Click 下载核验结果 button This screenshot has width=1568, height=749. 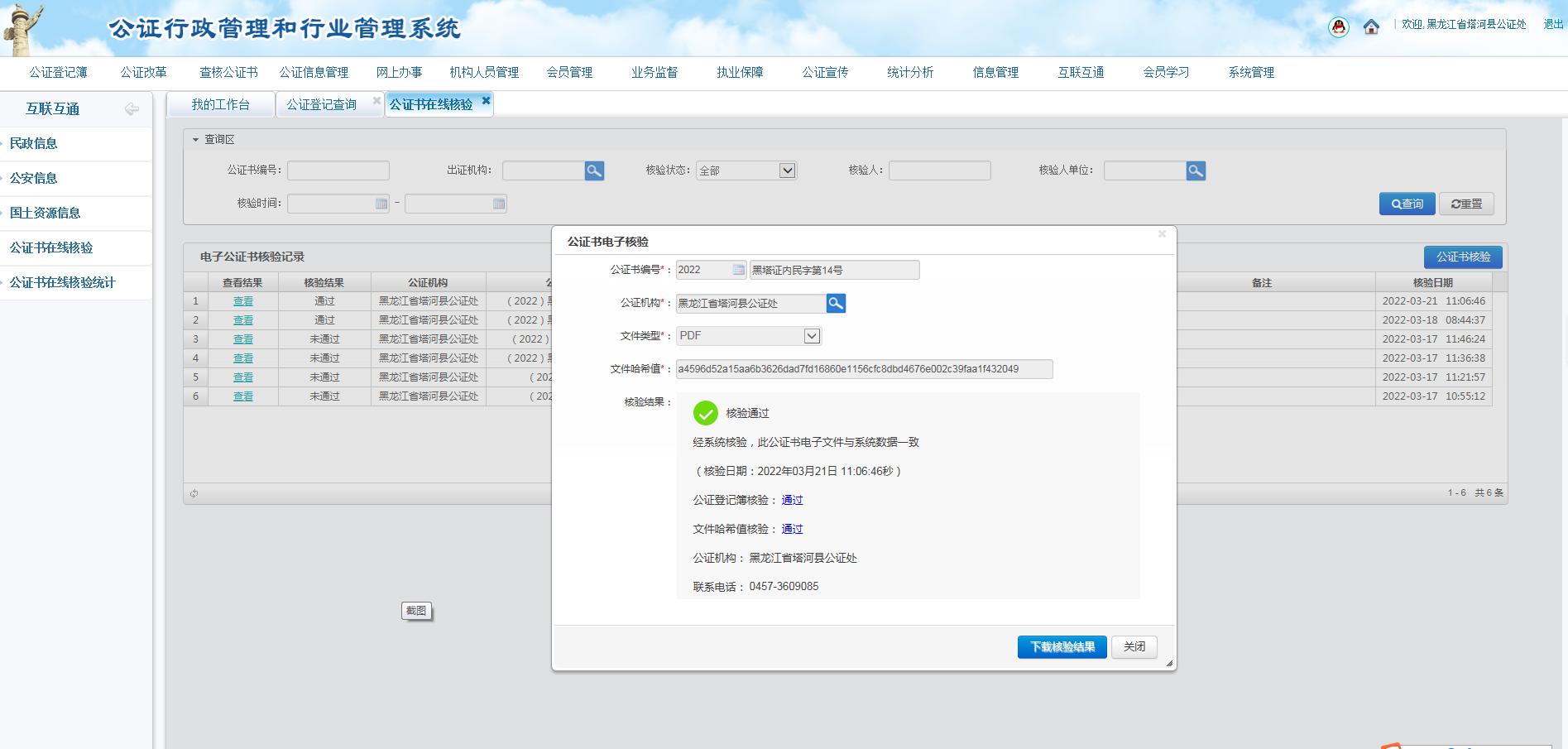pos(1062,646)
